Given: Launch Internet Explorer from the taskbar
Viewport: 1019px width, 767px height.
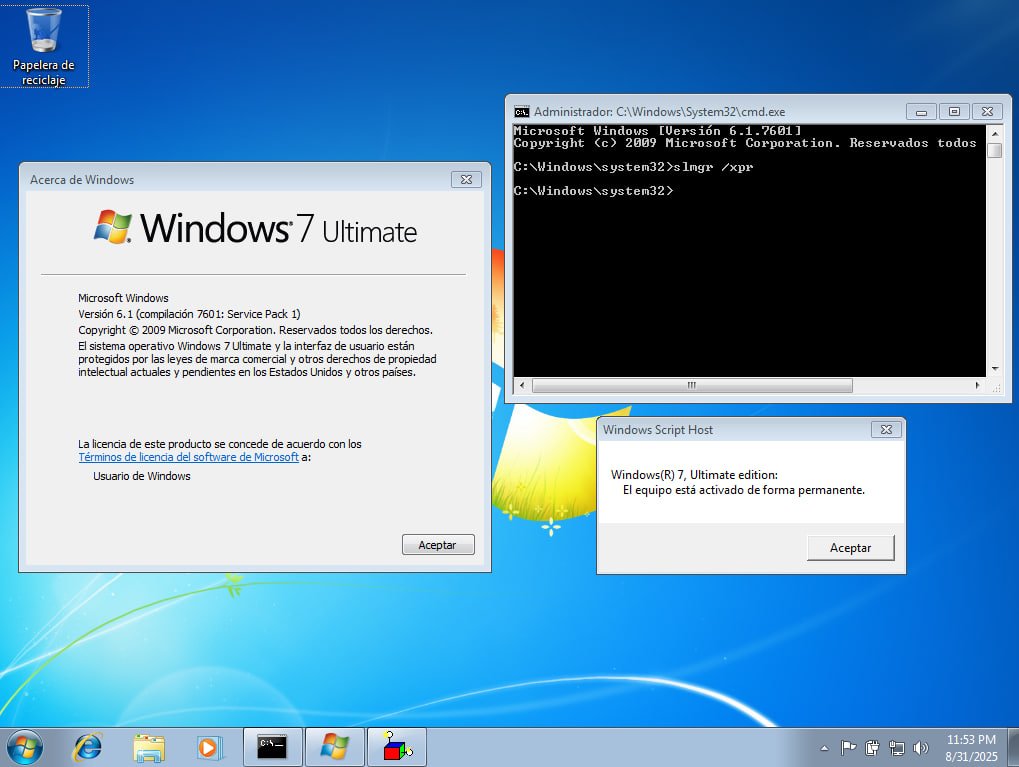Looking at the screenshot, I should coord(88,746).
